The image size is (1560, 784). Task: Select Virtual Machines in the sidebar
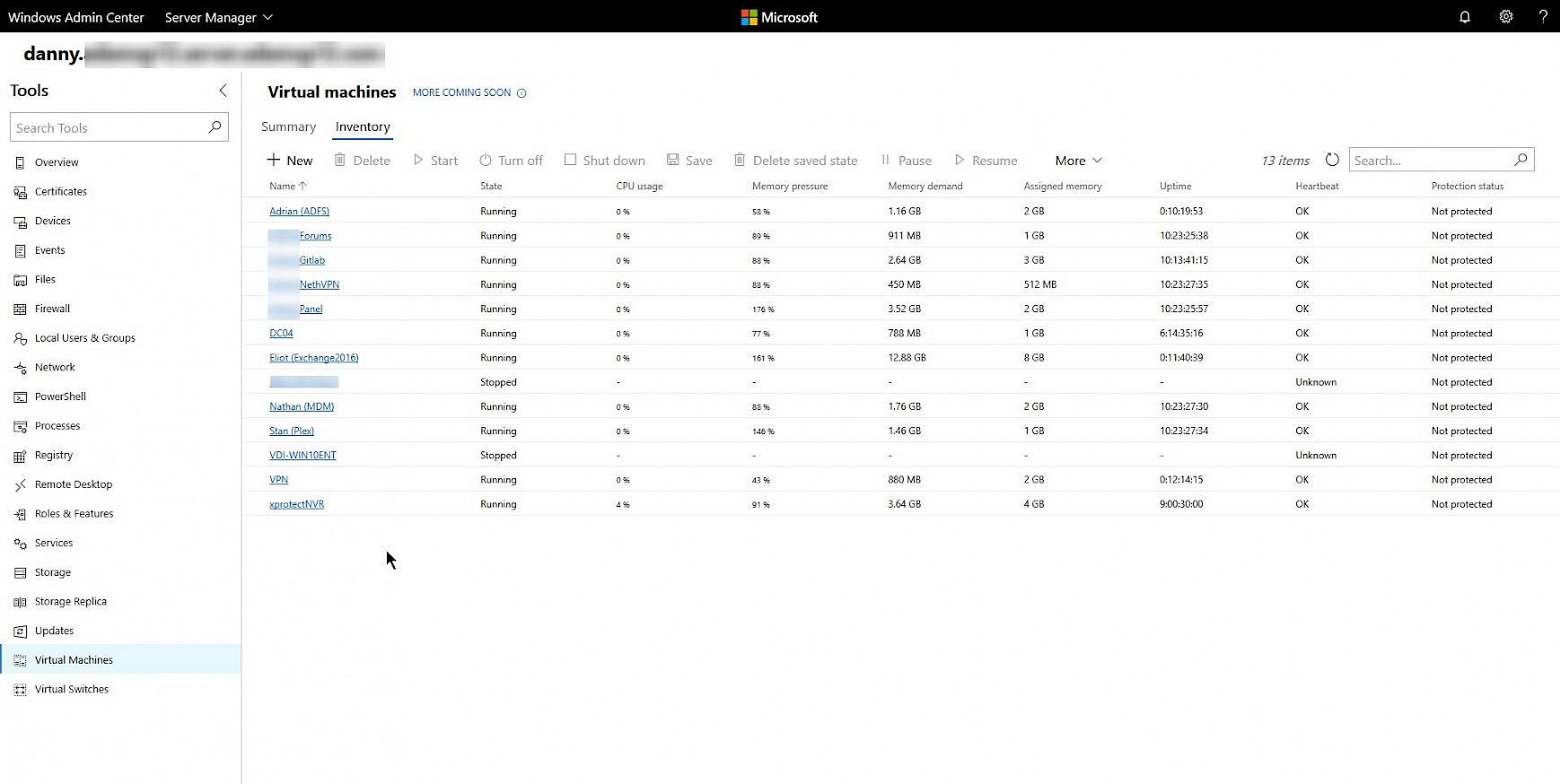tap(120, 660)
